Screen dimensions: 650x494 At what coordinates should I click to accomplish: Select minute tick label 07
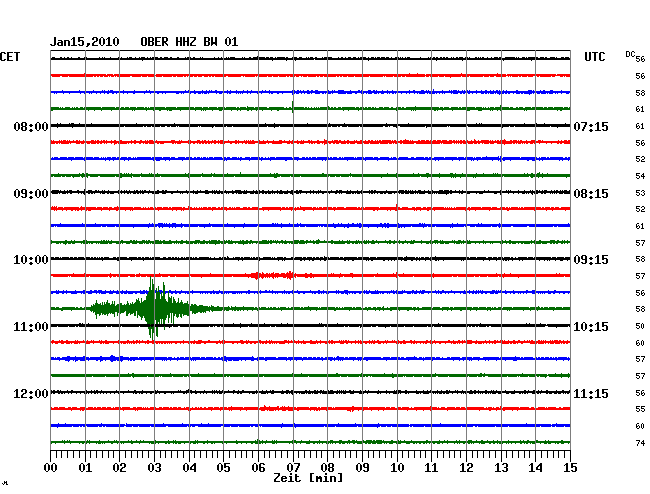coord(293,468)
